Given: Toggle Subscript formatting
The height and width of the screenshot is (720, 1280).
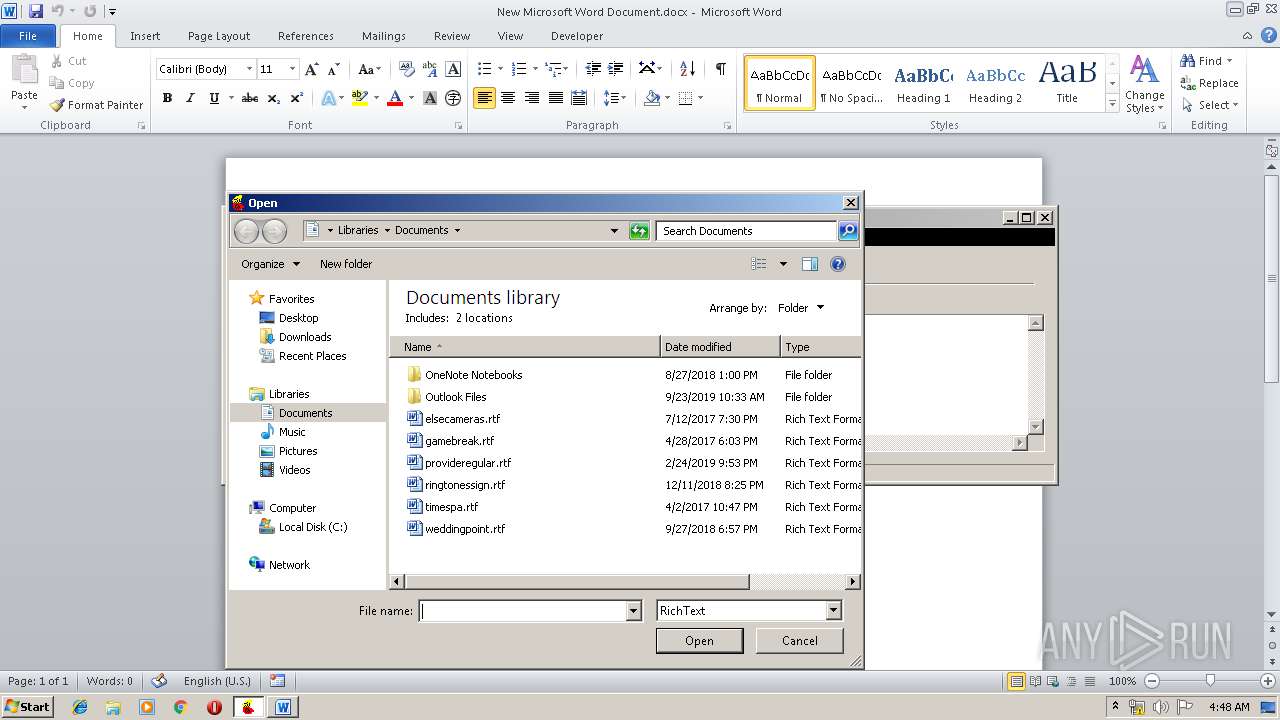Looking at the screenshot, I should [x=274, y=98].
